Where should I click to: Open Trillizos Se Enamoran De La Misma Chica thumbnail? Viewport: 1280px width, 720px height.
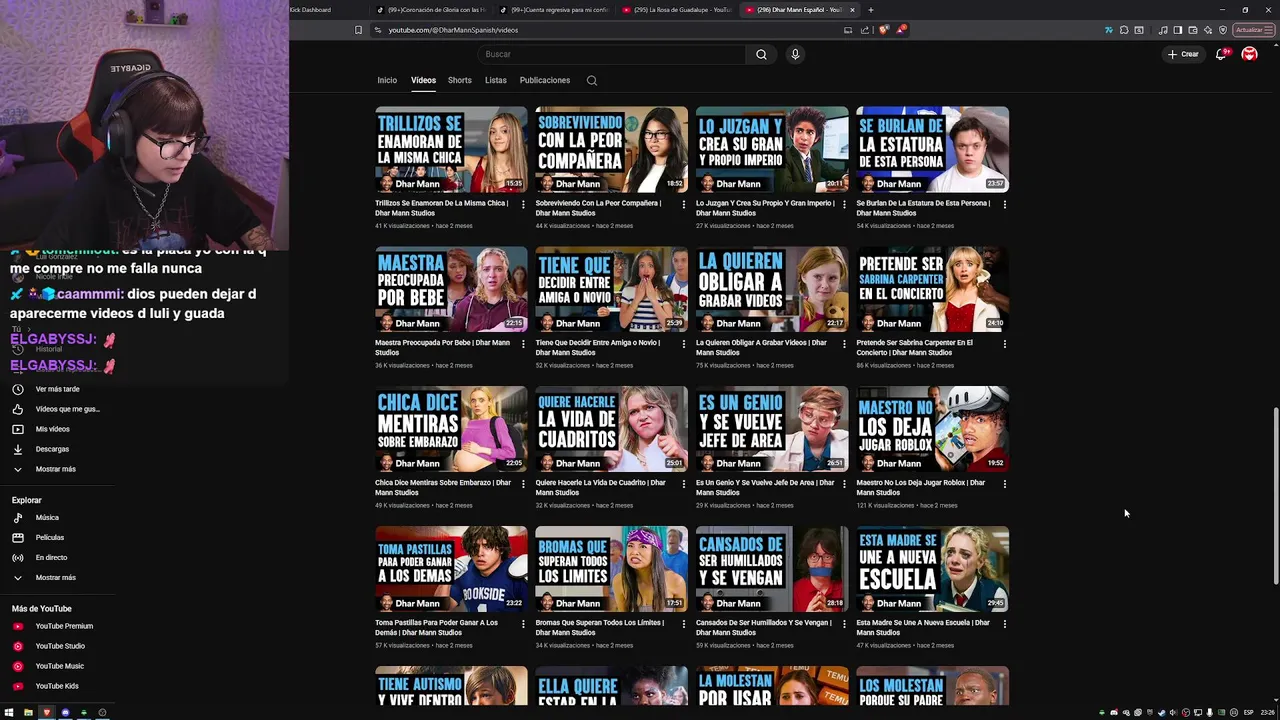[451, 149]
